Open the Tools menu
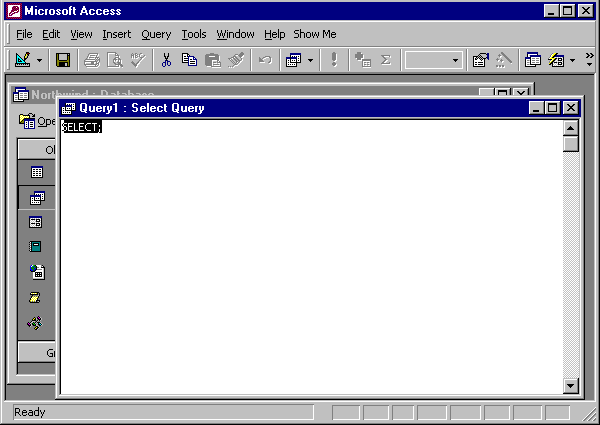Image resolution: width=600 pixels, height=425 pixels. [194, 34]
